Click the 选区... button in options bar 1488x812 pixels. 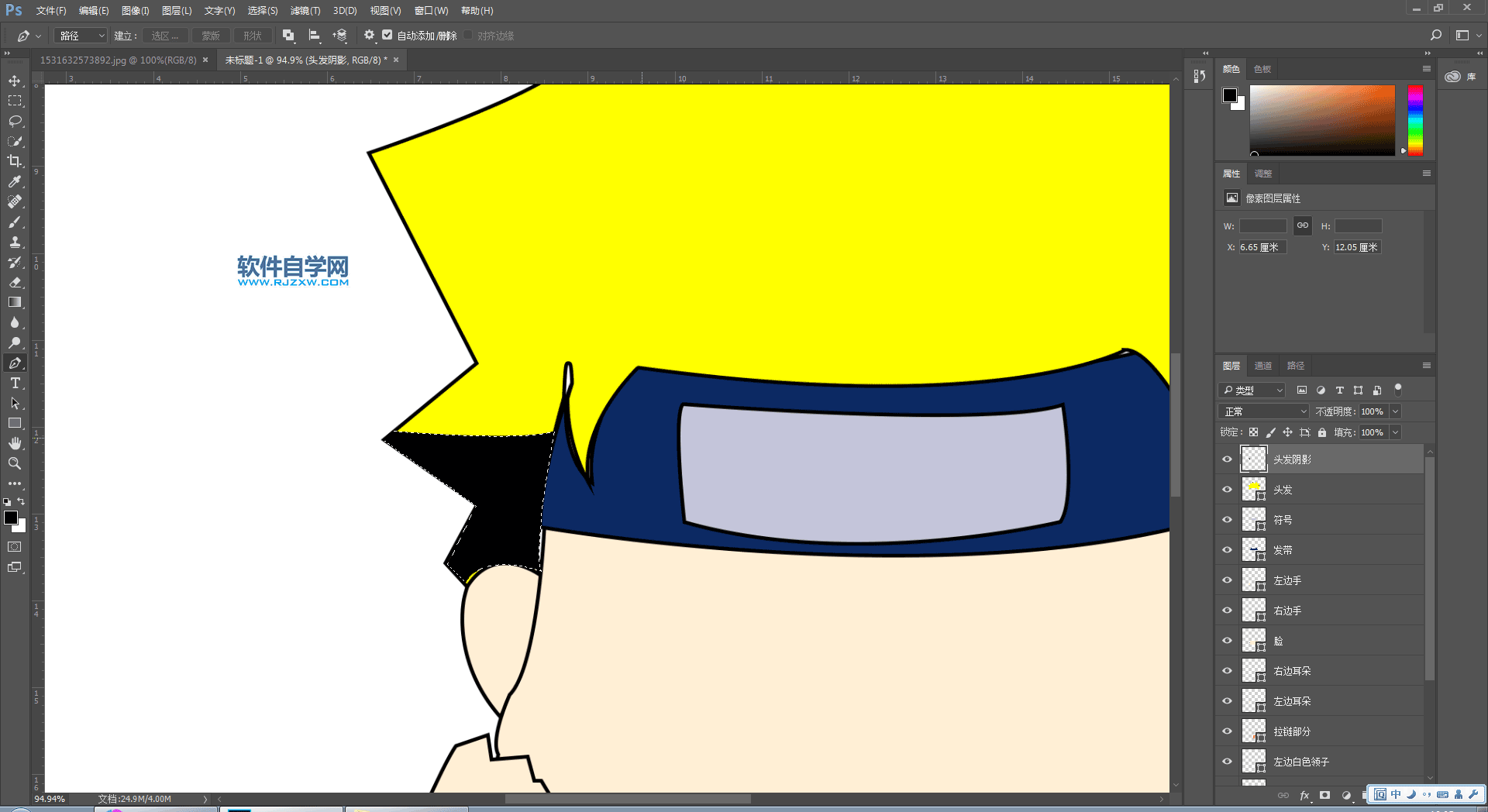164,36
